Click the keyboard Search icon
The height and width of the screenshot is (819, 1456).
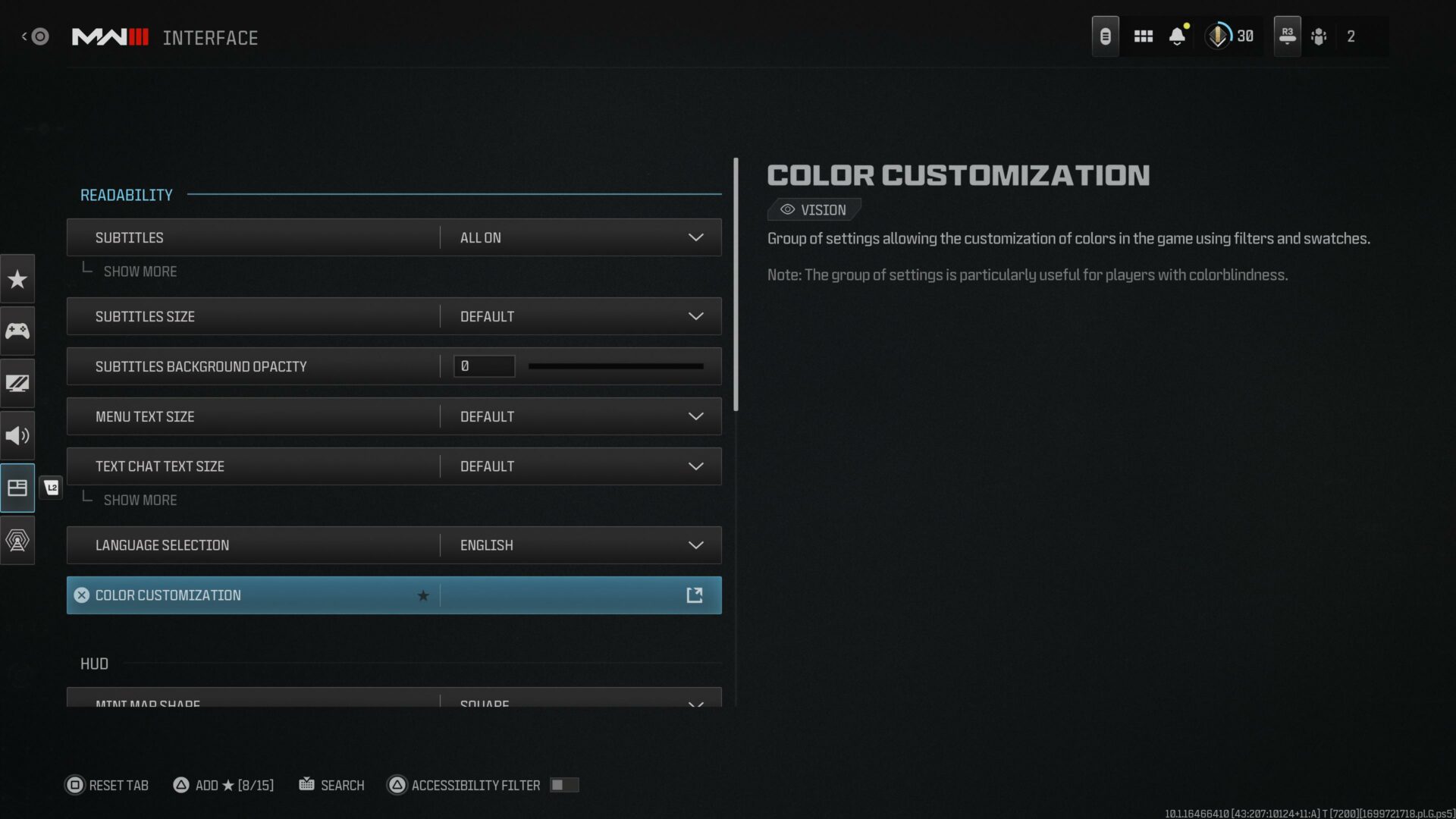click(x=306, y=784)
